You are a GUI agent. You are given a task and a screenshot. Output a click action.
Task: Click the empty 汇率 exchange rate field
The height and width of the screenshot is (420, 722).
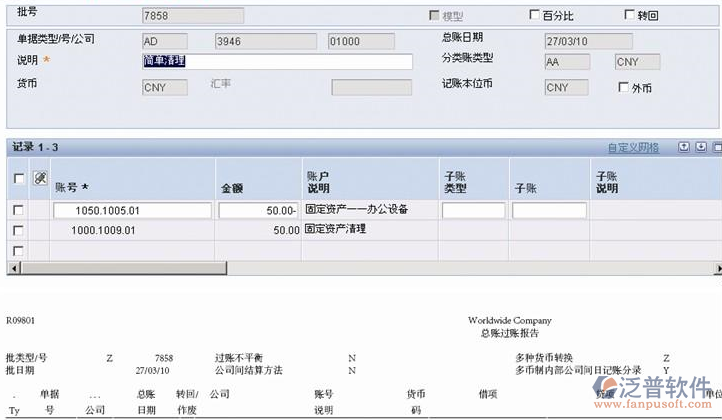pos(372,88)
